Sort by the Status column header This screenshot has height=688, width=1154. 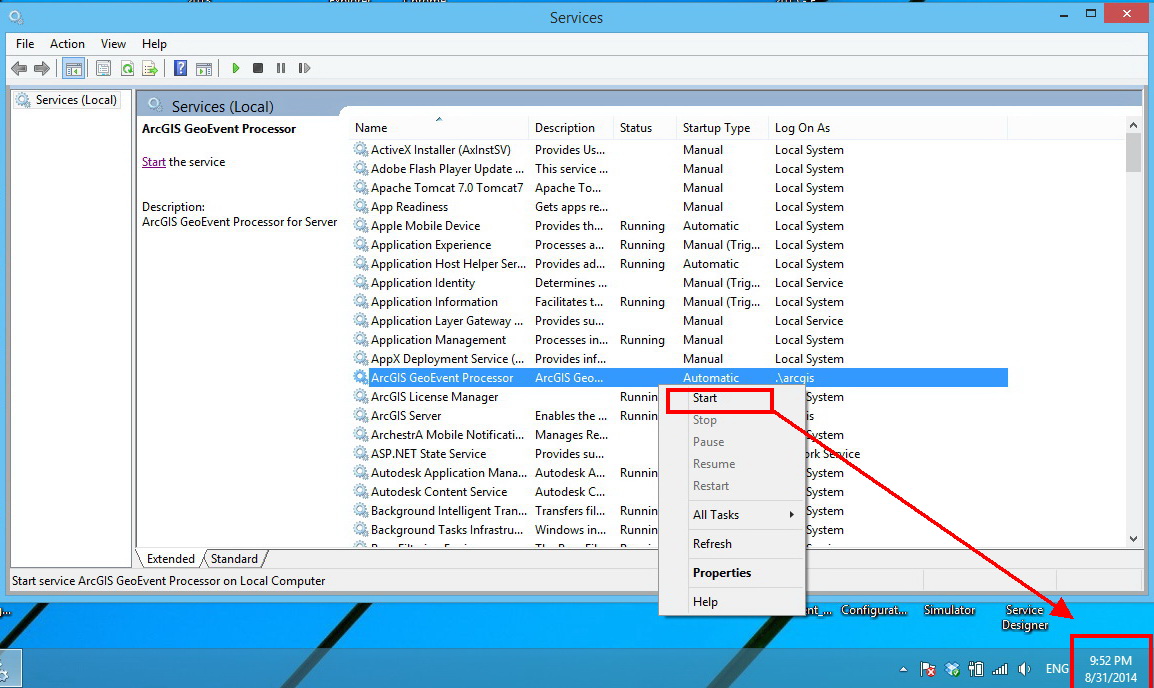tap(645, 128)
